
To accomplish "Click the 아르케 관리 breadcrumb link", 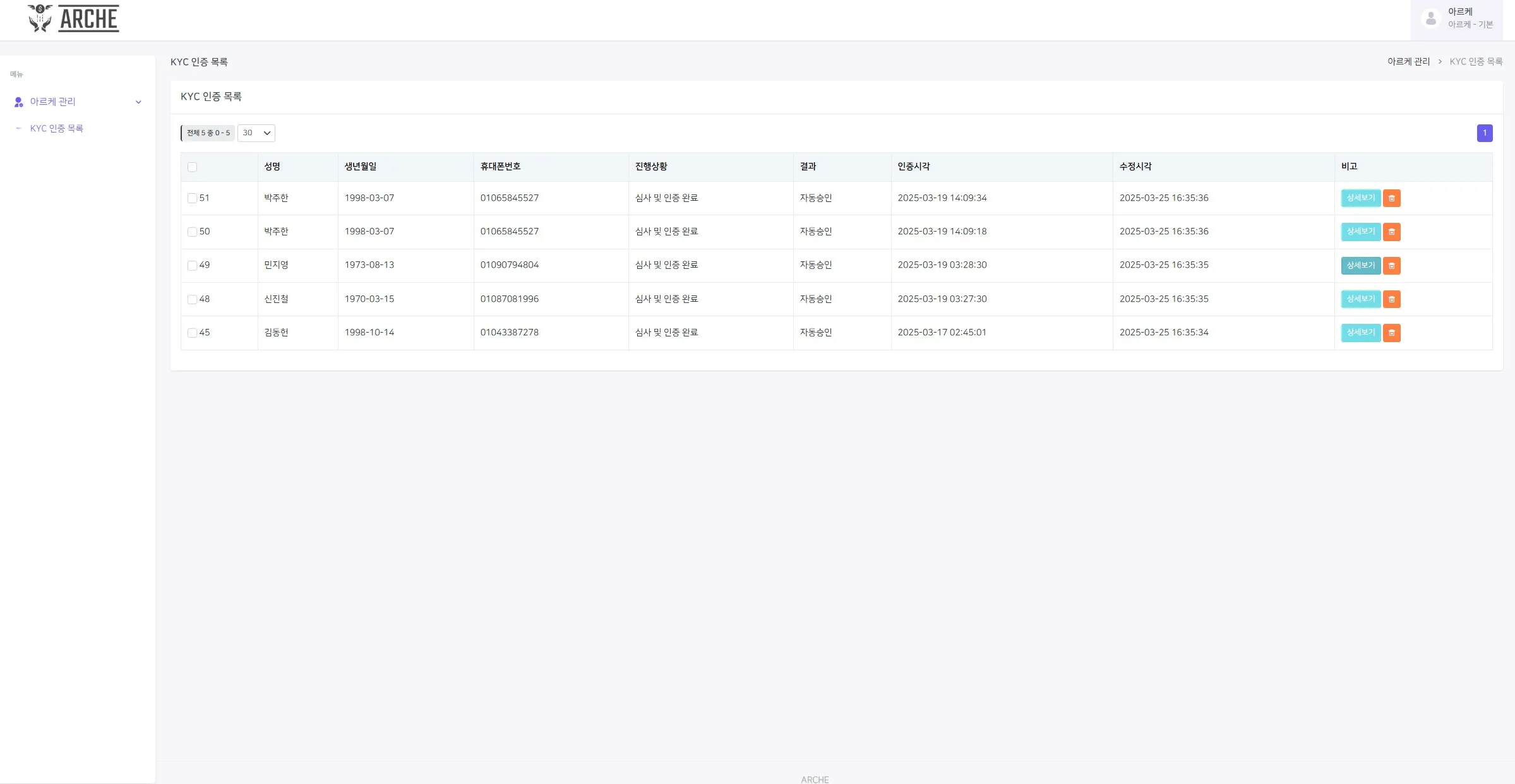I will 1408,61.
